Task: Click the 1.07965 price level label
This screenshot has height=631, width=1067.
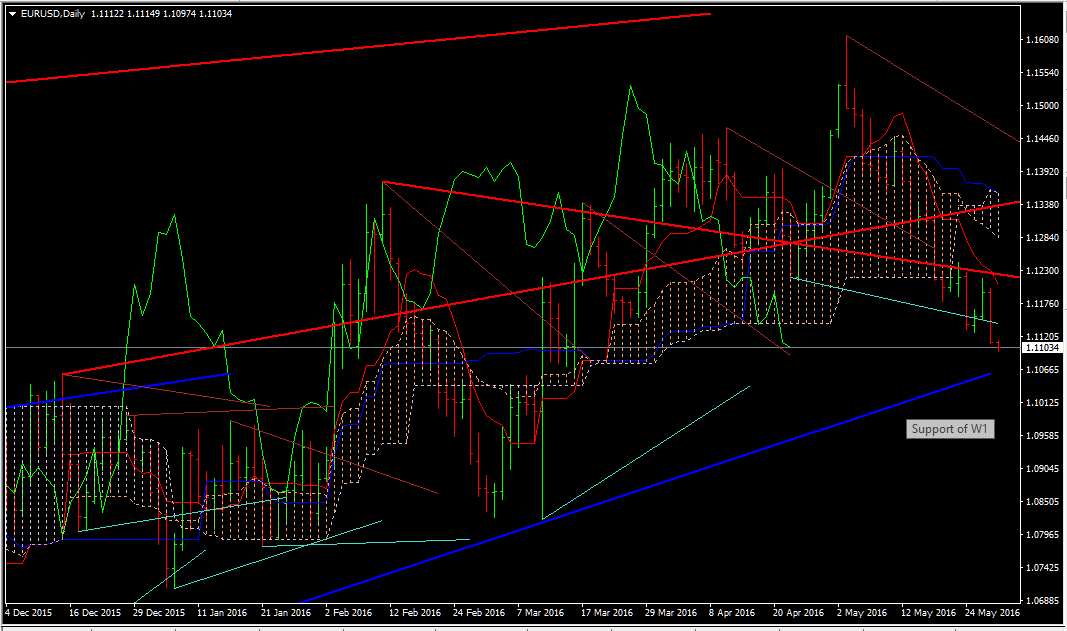Action: point(1043,534)
